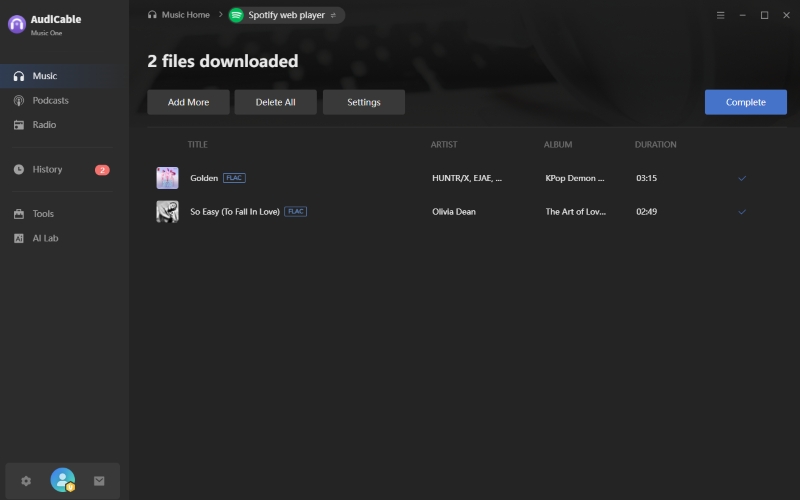
Task: Click the swap arrows icon next to Spotify
Action: (x=333, y=15)
